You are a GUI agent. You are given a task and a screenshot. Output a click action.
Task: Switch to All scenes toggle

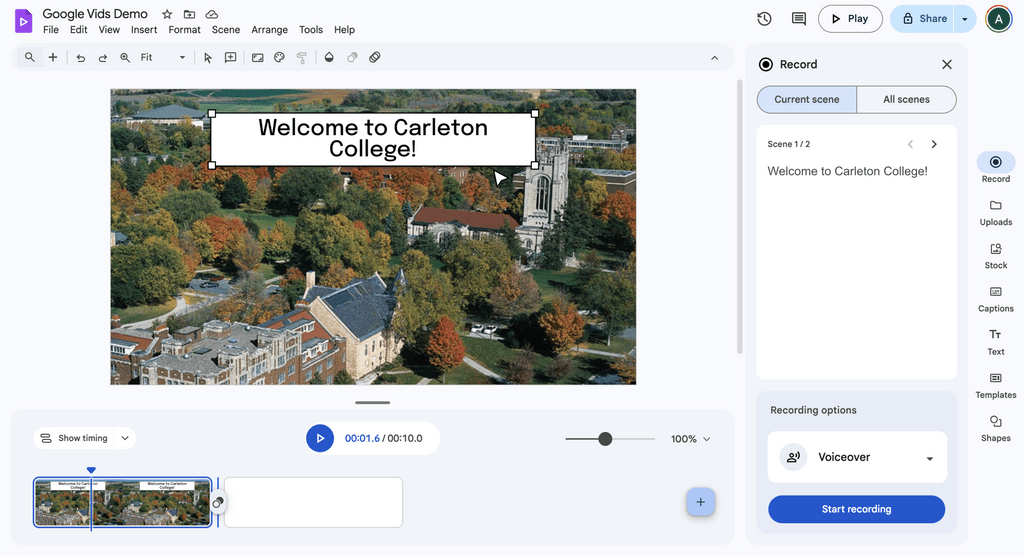click(x=906, y=99)
